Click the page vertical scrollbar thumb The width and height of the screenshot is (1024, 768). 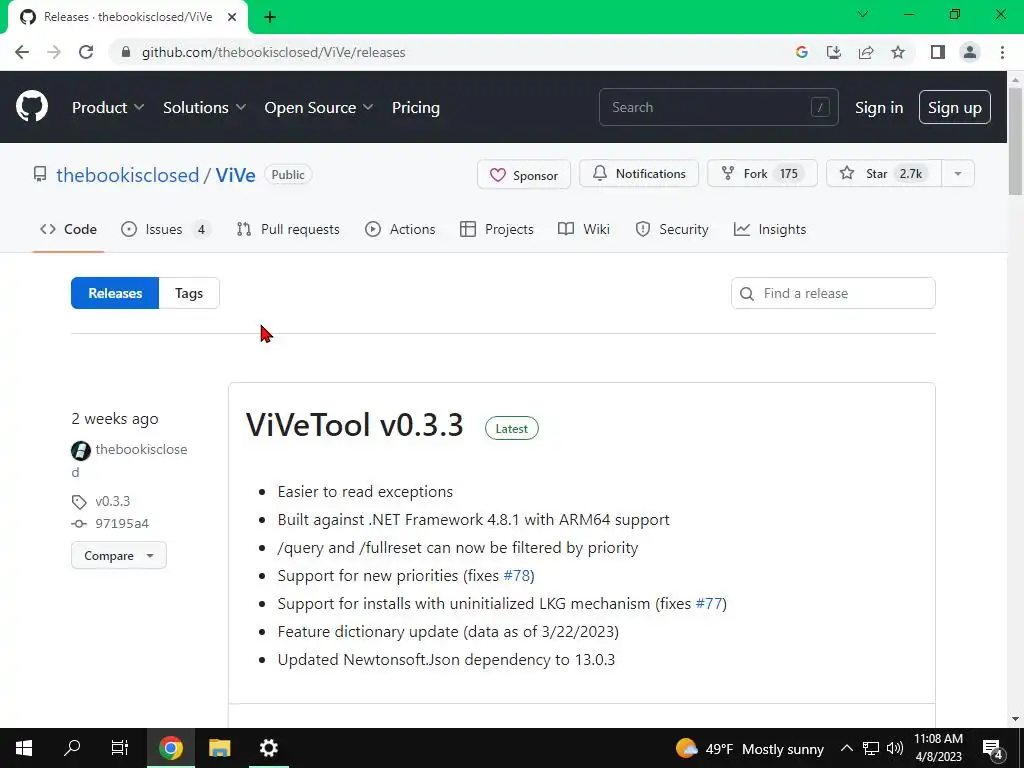(x=1015, y=140)
